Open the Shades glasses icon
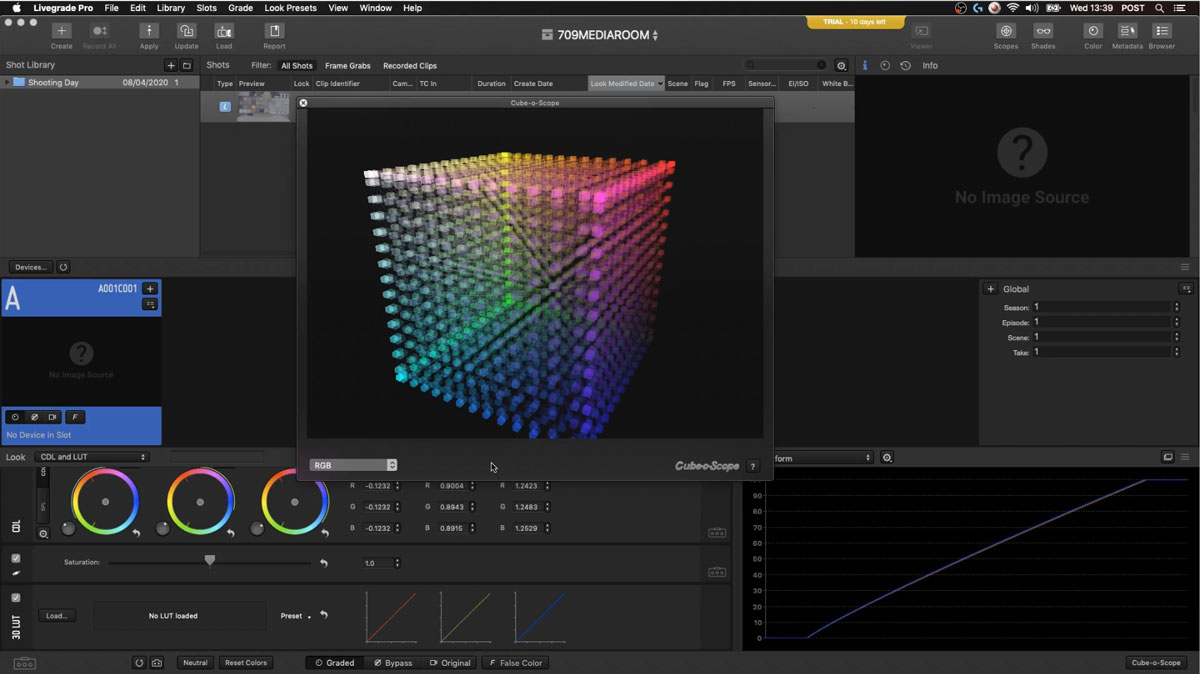This screenshot has width=1200, height=674. click(x=1043, y=32)
